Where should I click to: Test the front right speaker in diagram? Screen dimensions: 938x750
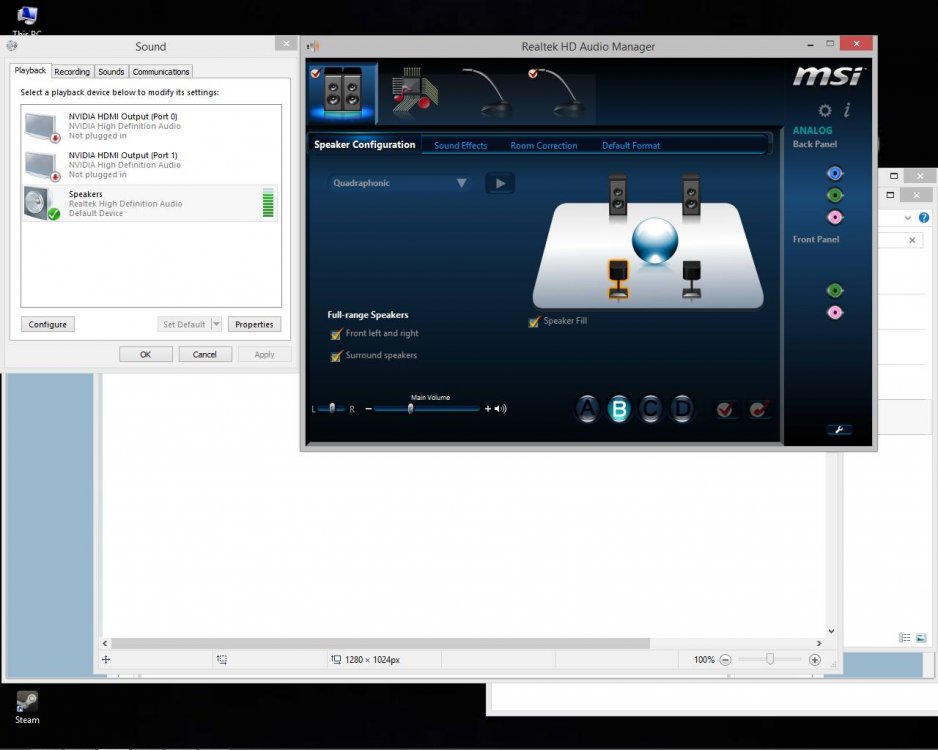(691, 196)
